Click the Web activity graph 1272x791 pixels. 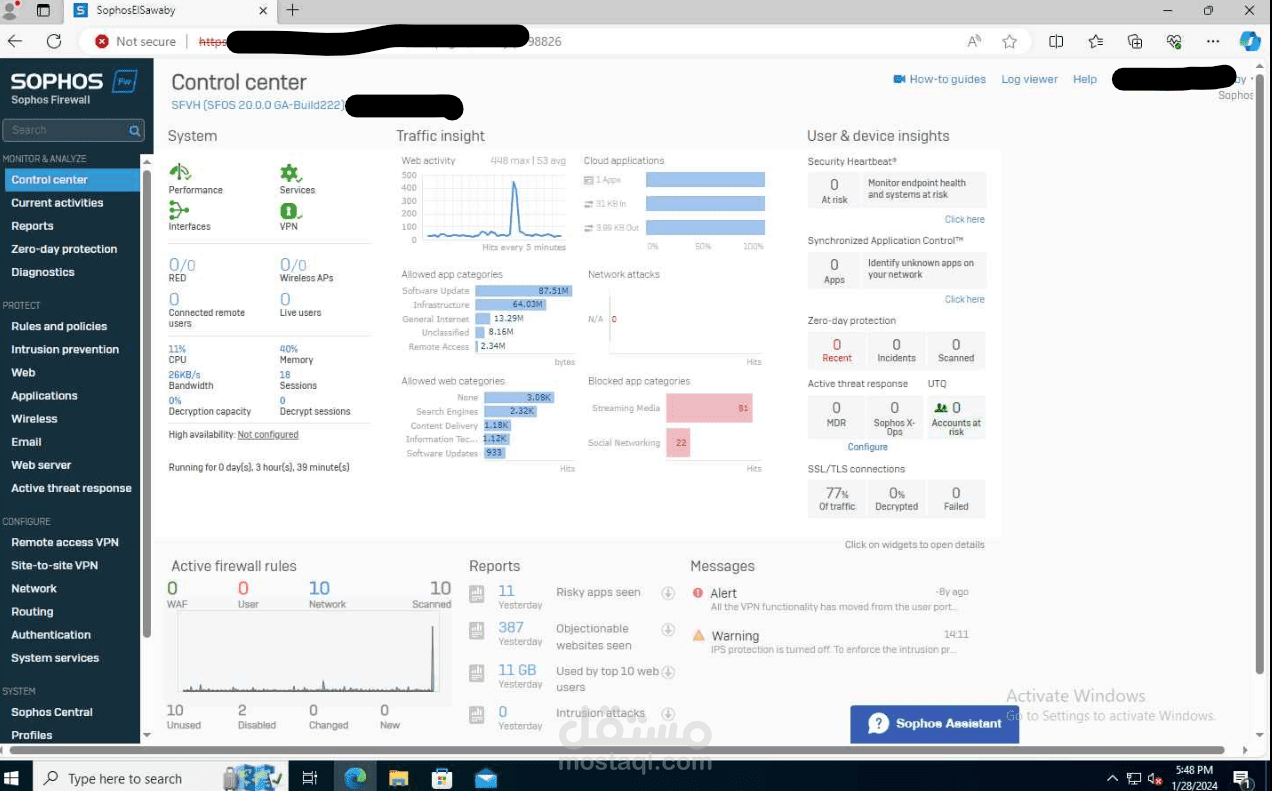pyautogui.click(x=492, y=206)
